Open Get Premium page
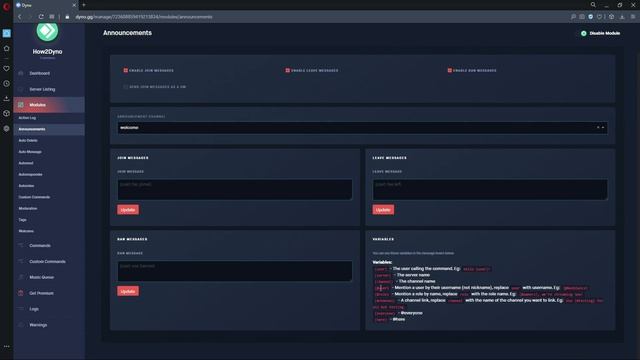This screenshot has width=640, height=360. [x=41, y=293]
